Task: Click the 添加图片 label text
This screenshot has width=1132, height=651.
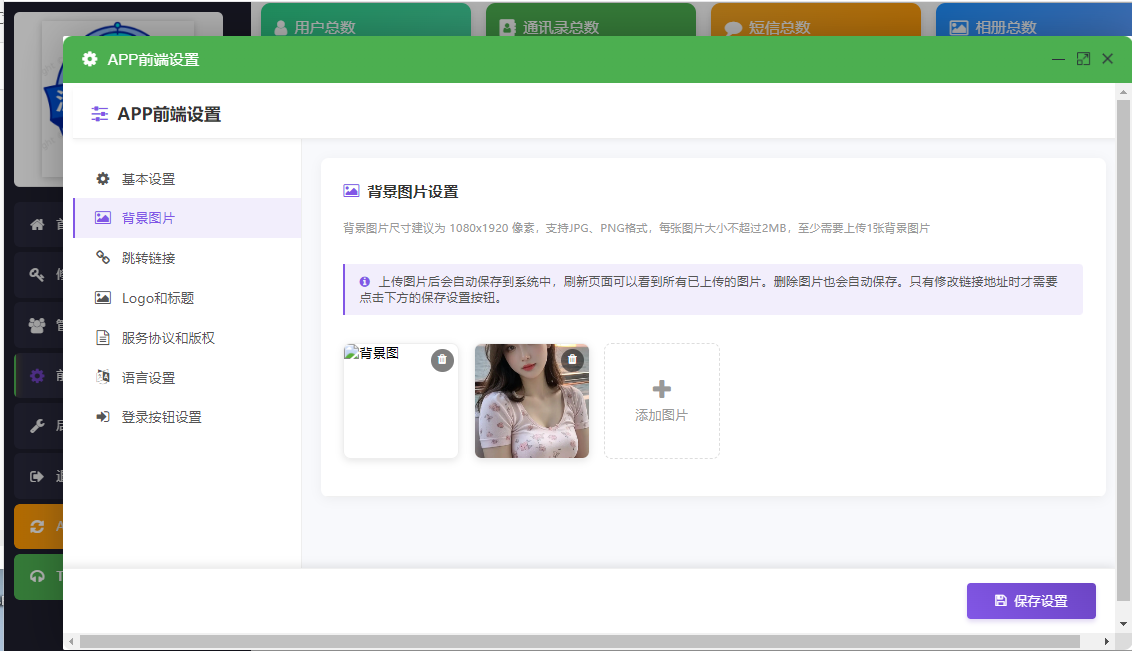Action: (661, 416)
